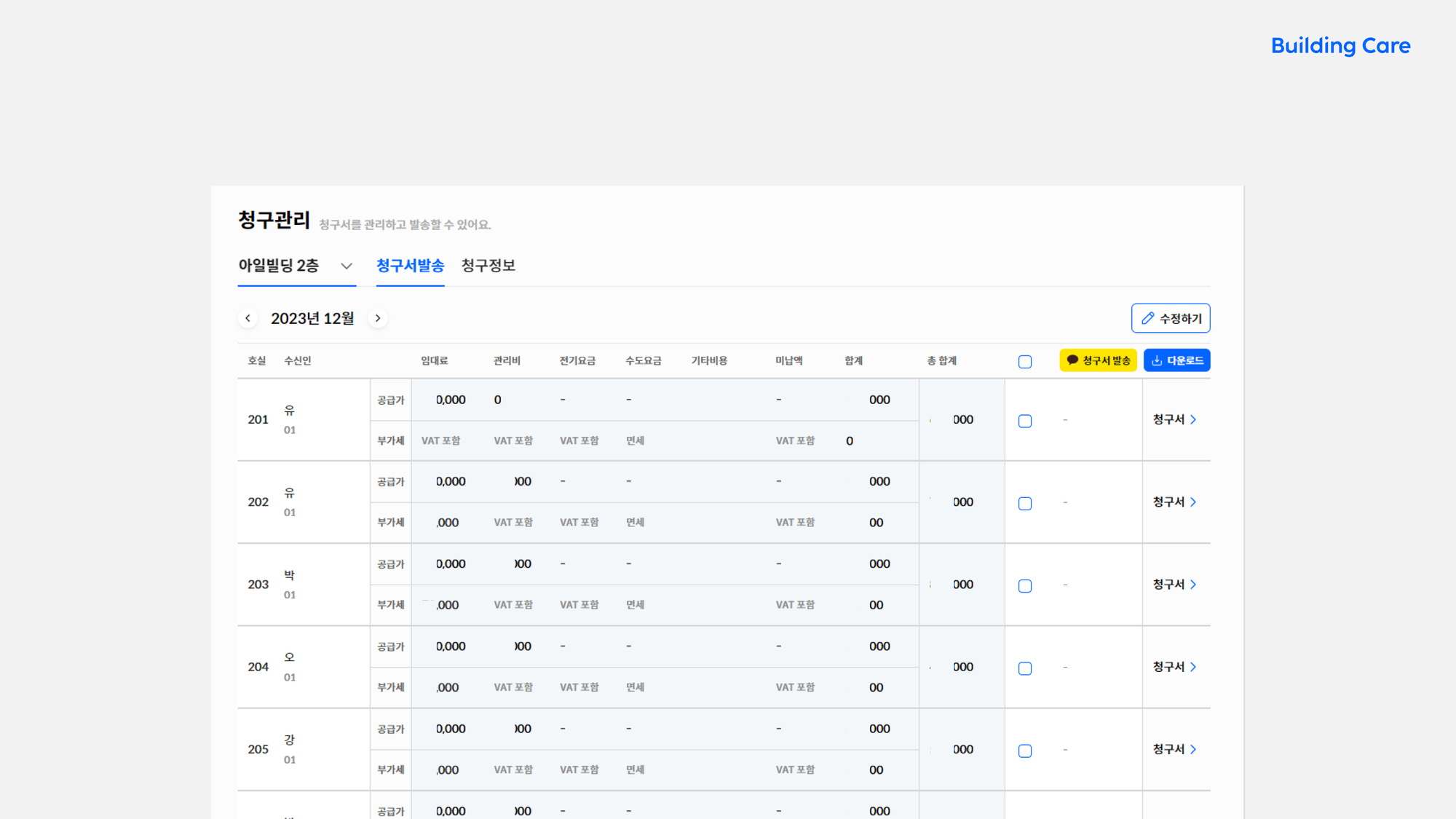Click the pencil icon in 수정하기

(x=1148, y=318)
